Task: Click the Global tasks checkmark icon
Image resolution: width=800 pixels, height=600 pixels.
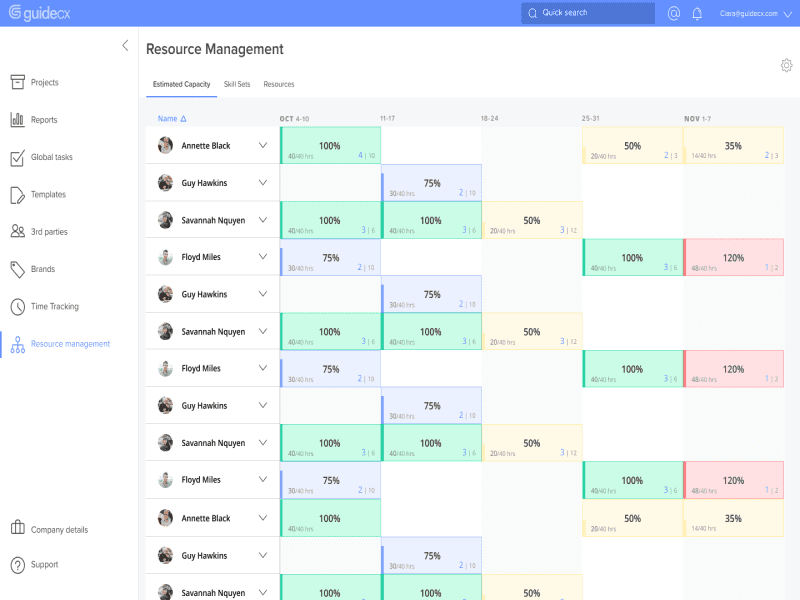Action: (17, 157)
